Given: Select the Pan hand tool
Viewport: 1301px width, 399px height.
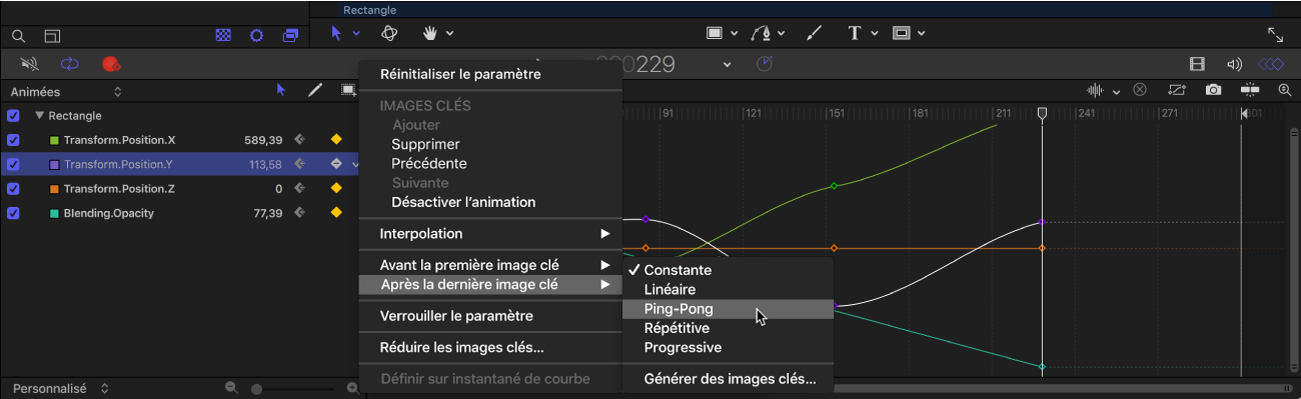Looking at the screenshot, I should coord(431,33).
